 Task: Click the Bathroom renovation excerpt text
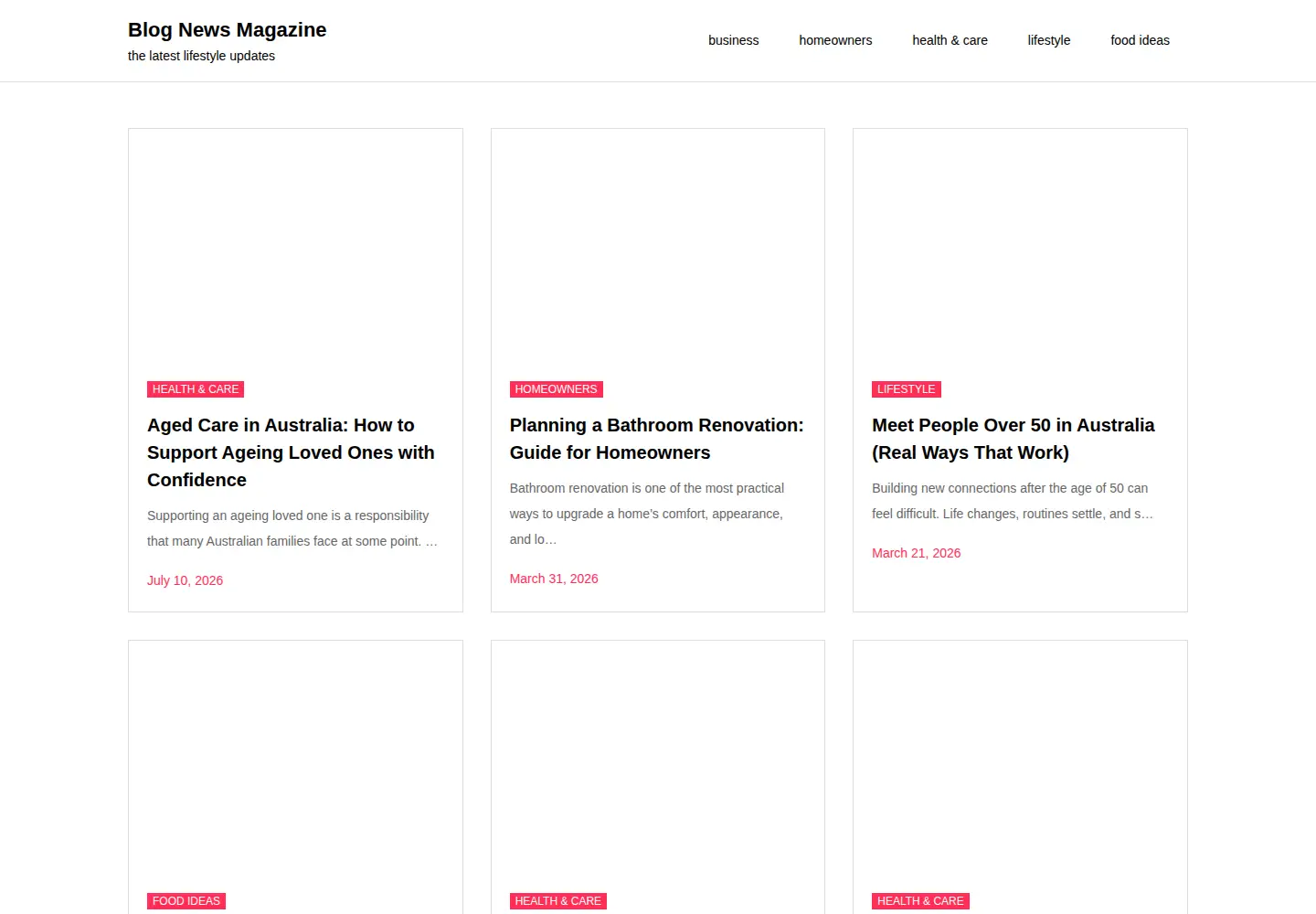click(647, 514)
